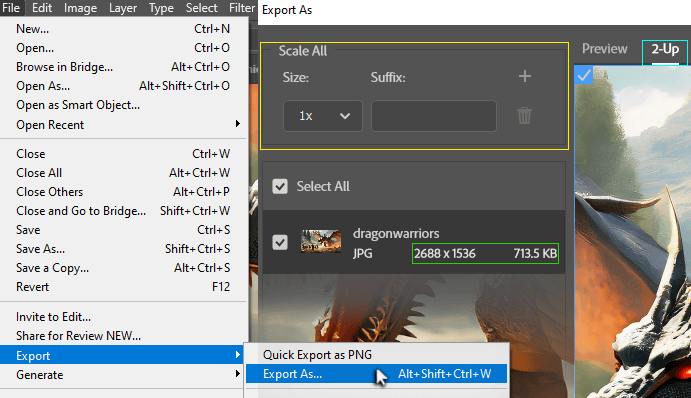
Task: Open the File menu
Action: click(x=11, y=8)
